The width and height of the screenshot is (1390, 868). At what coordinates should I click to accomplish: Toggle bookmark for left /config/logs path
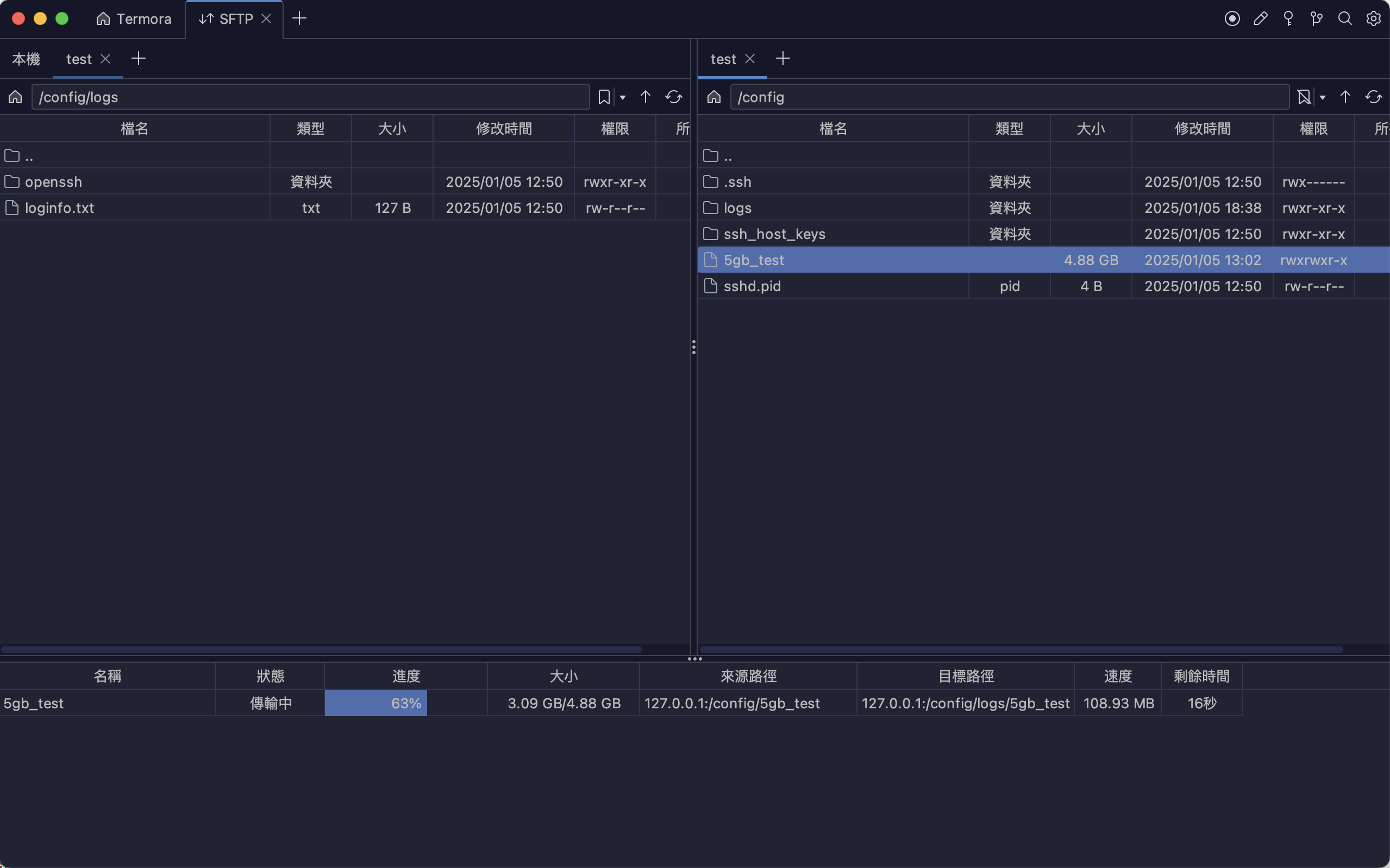(604, 97)
